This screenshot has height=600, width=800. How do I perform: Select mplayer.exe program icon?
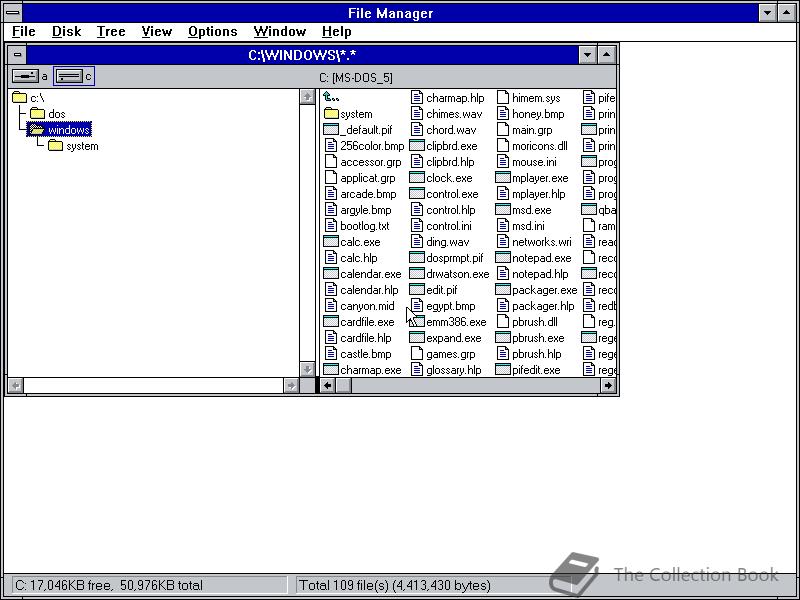[x=503, y=178]
